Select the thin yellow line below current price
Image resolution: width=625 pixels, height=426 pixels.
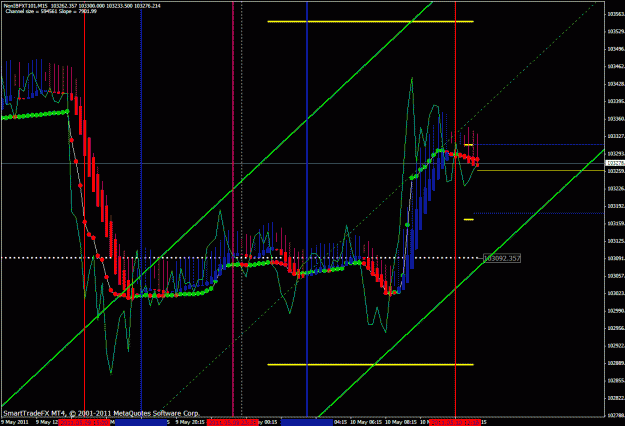[x=540, y=171]
